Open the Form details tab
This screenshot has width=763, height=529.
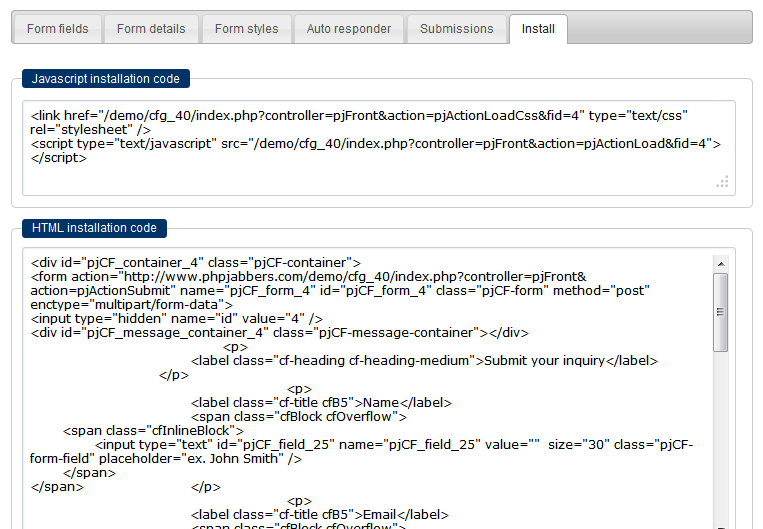(151, 29)
